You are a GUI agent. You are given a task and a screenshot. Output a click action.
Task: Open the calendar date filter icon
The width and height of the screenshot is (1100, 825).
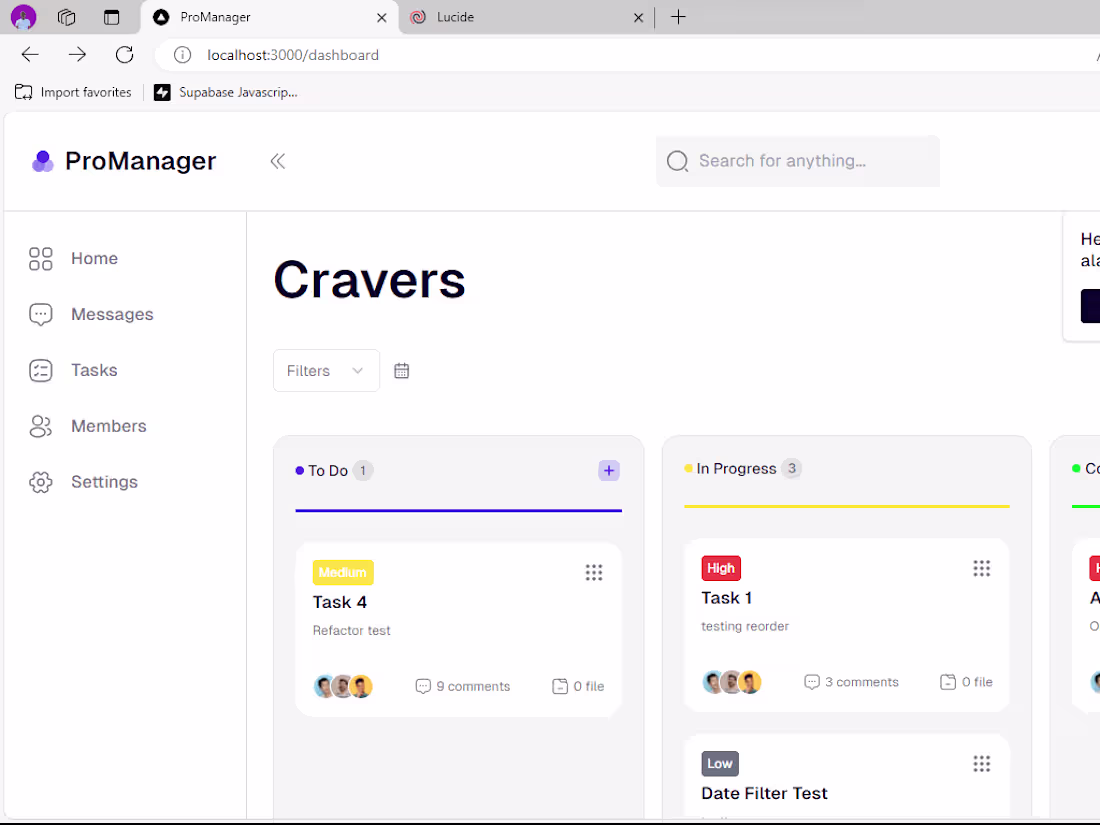point(402,370)
